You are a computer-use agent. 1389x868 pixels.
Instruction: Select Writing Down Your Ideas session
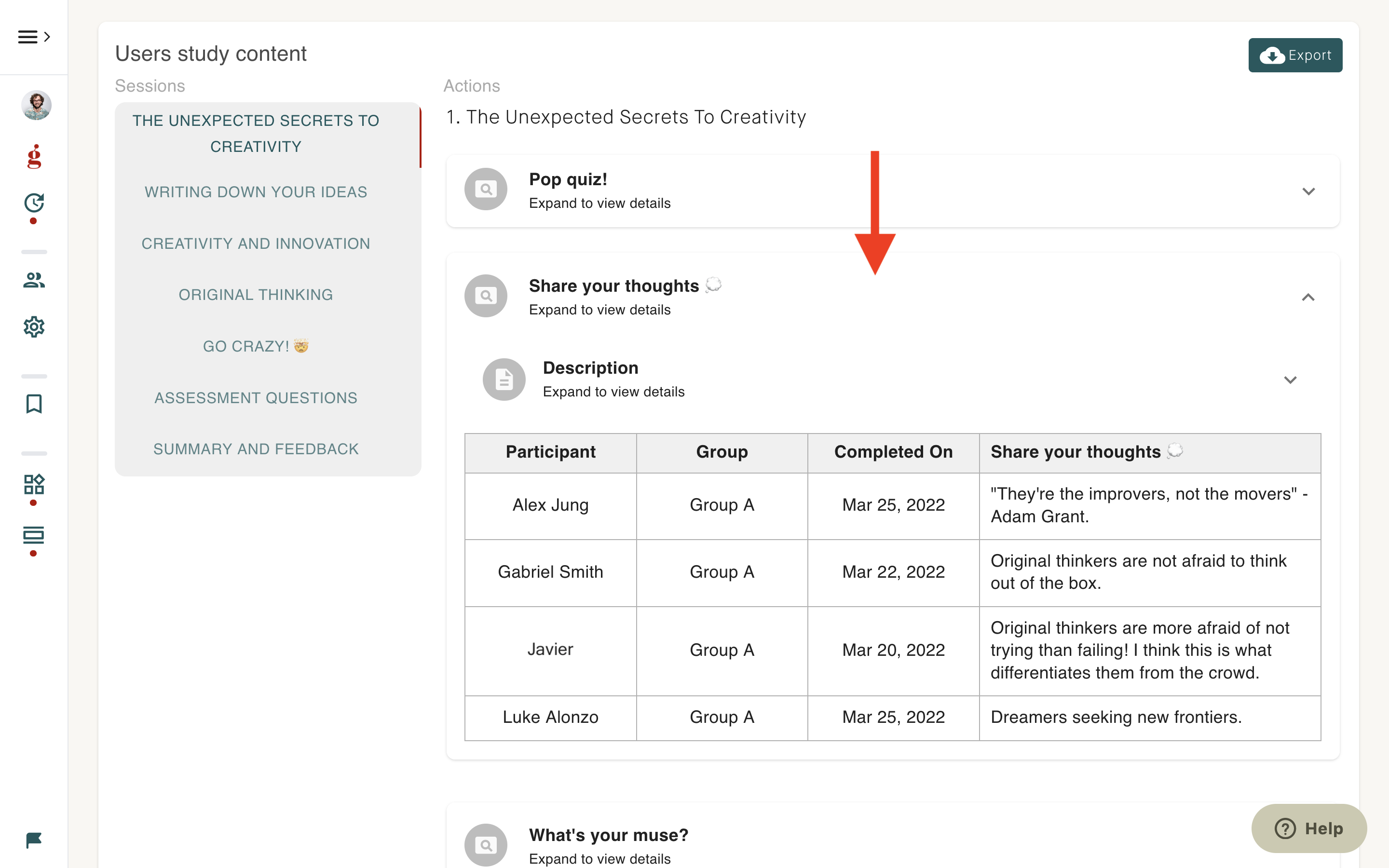coord(256,192)
